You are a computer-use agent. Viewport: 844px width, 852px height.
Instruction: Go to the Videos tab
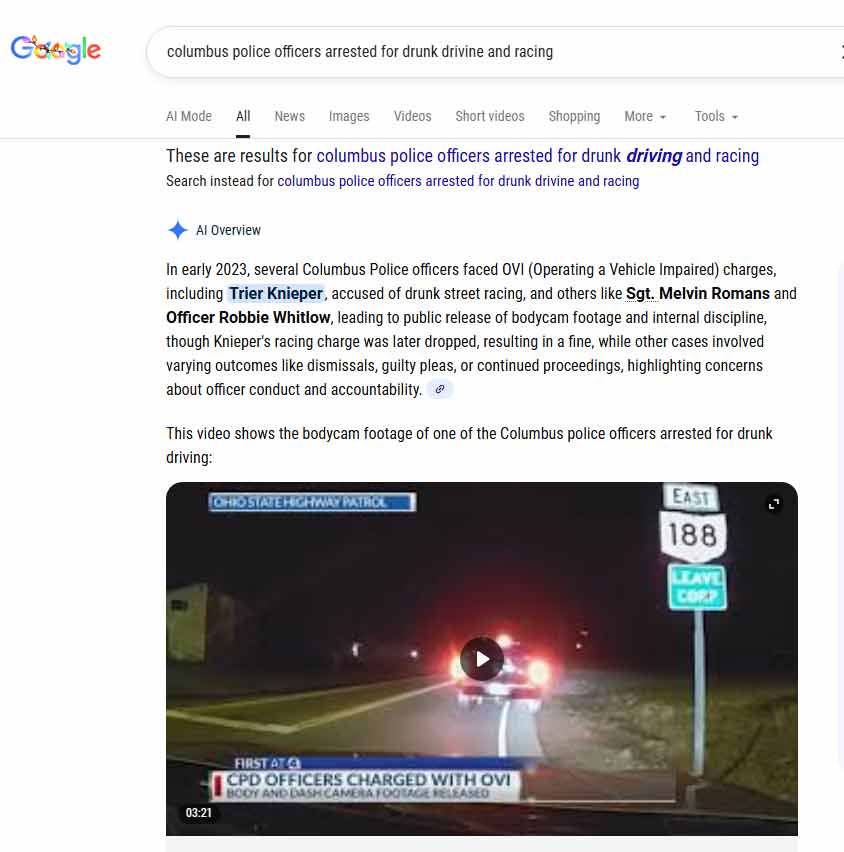412,116
